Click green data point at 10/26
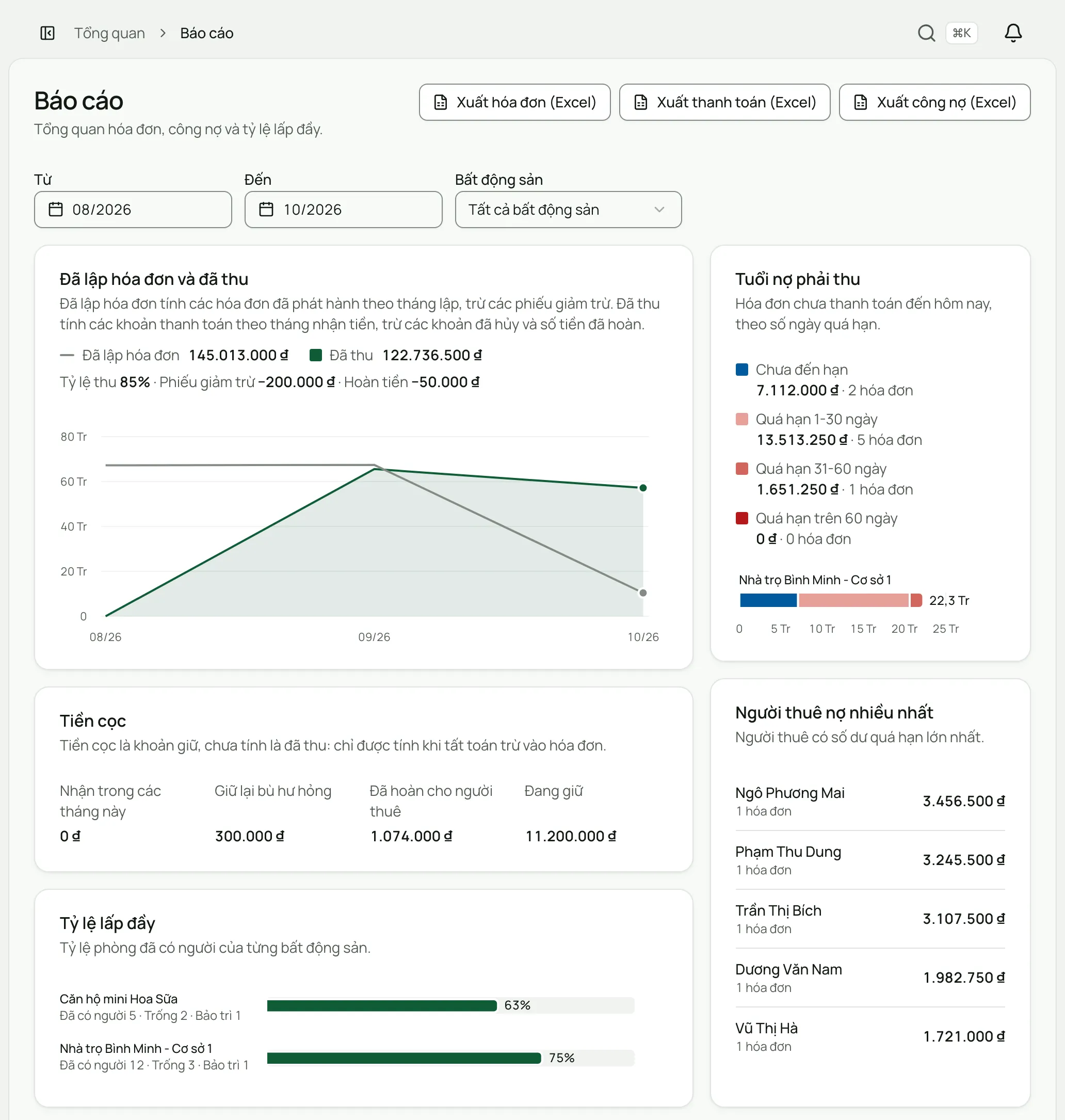 point(642,488)
